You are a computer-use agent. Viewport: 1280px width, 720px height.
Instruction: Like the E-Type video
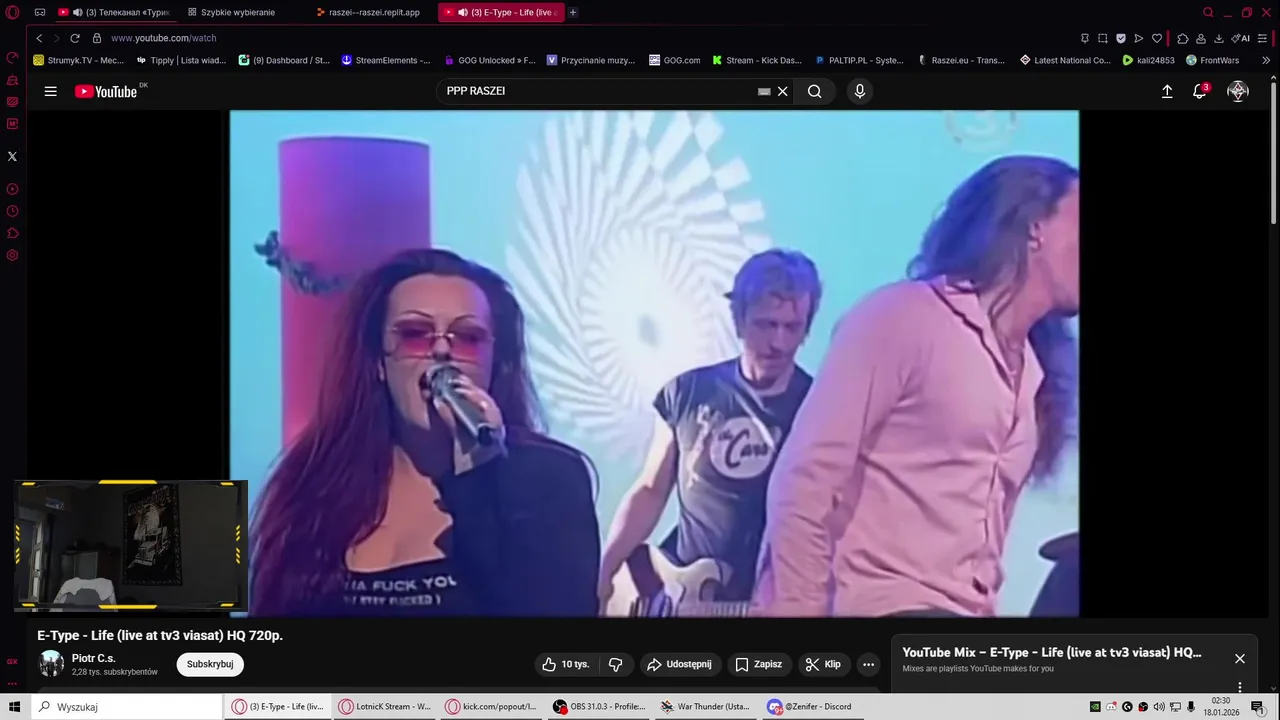coord(566,664)
